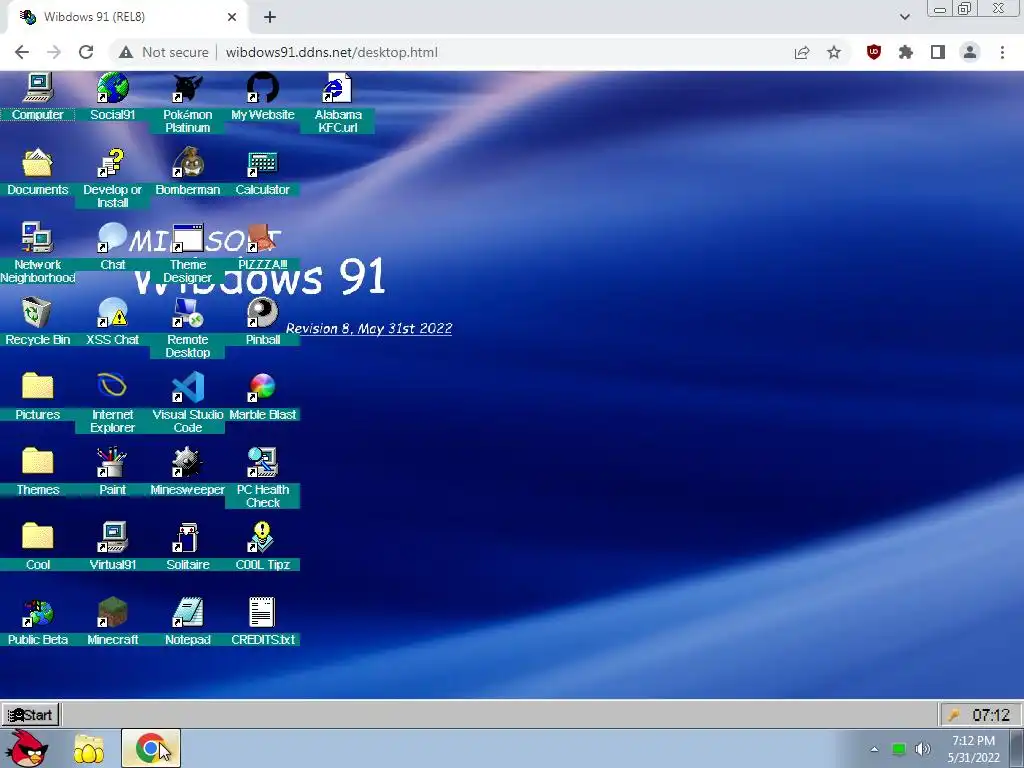
Task: Open the 7:12 PM system clock
Action: pos(974,749)
